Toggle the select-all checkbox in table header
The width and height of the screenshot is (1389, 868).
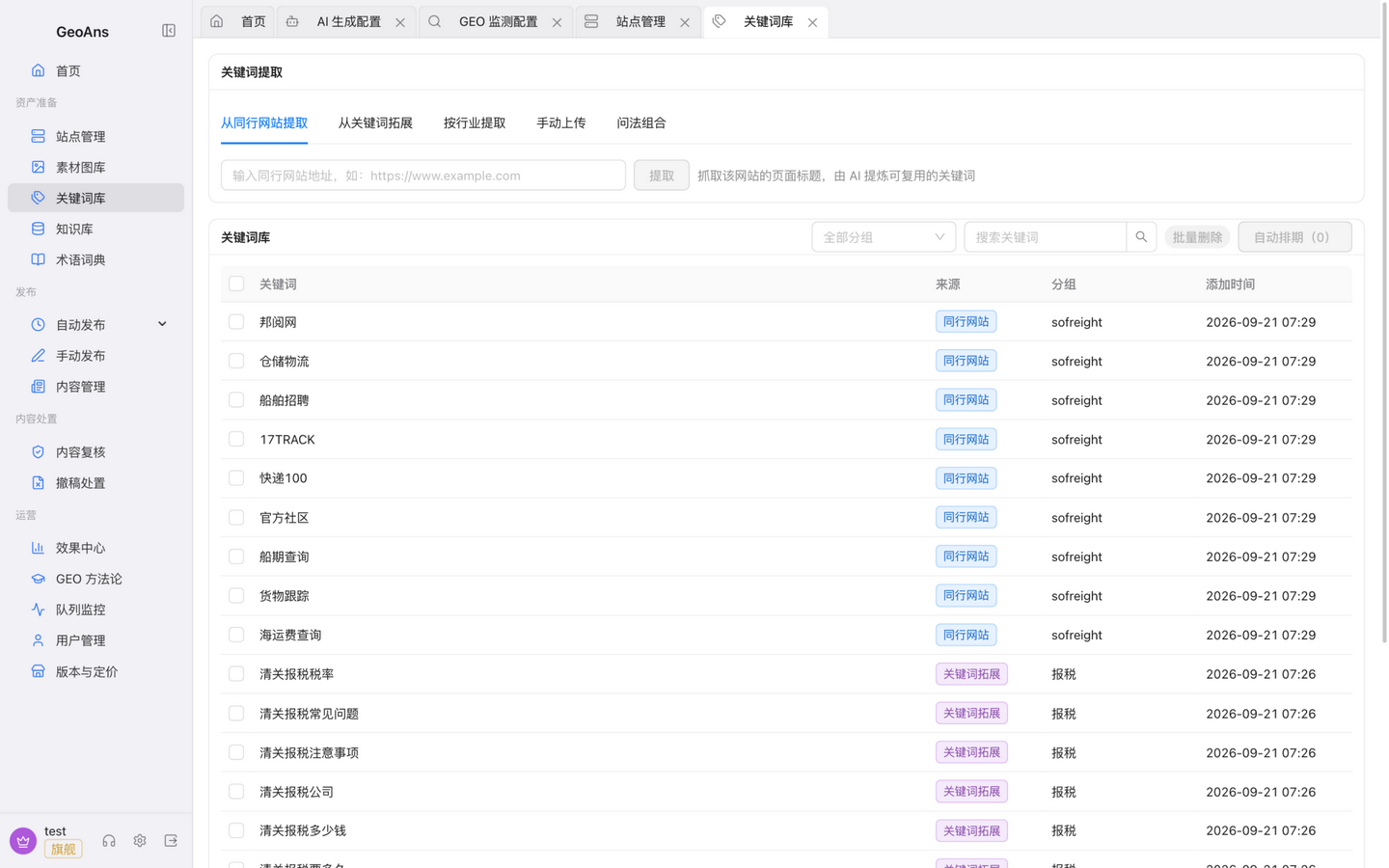(236, 284)
